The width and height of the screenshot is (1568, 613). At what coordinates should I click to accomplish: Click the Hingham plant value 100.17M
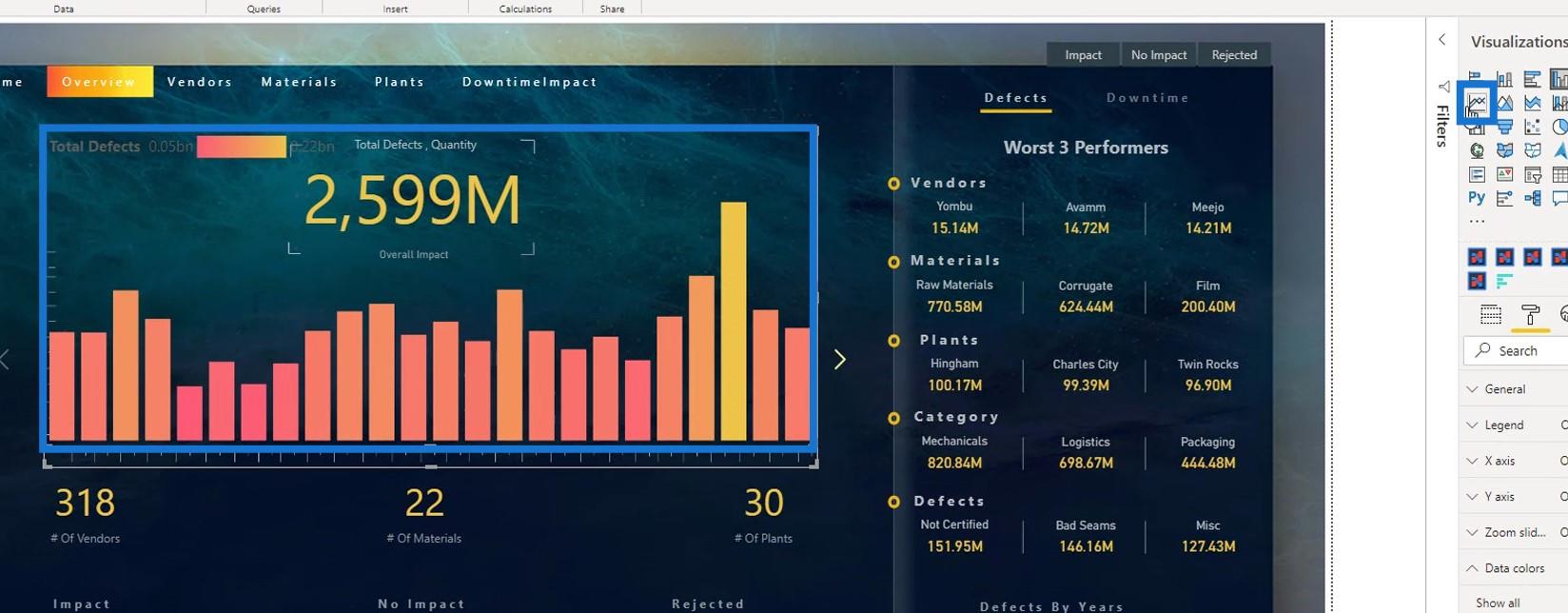954,386
